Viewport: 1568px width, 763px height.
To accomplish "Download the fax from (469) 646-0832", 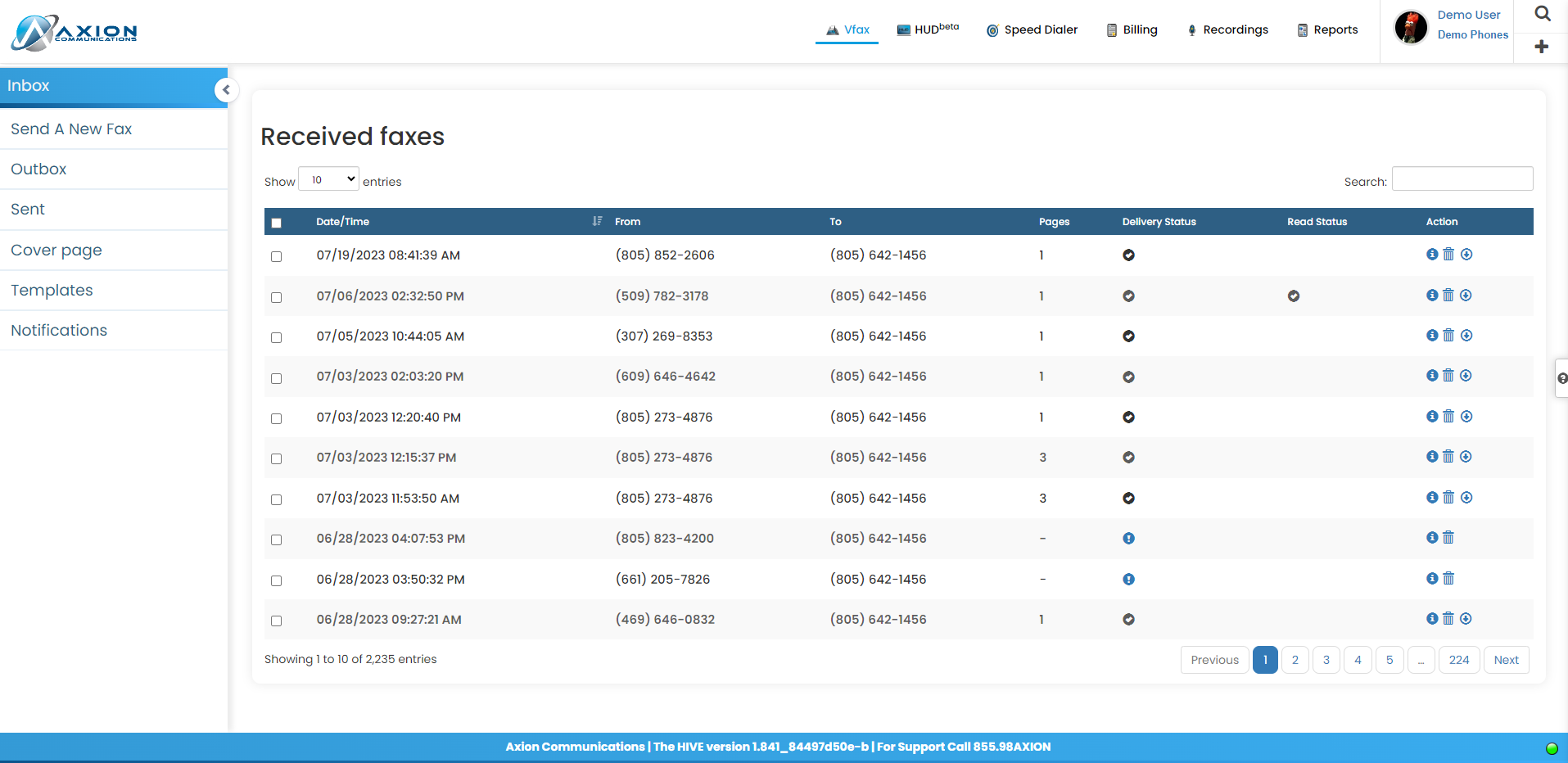I will coord(1466,619).
